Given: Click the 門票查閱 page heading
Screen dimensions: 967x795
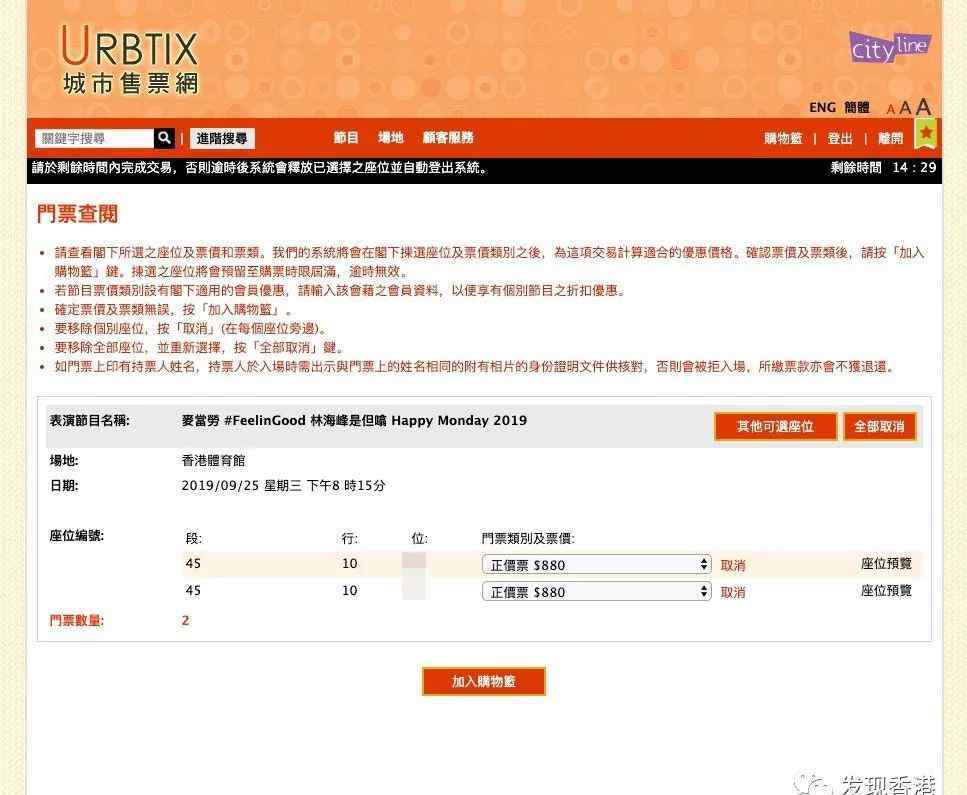Looking at the screenshot, I should 77,214.
